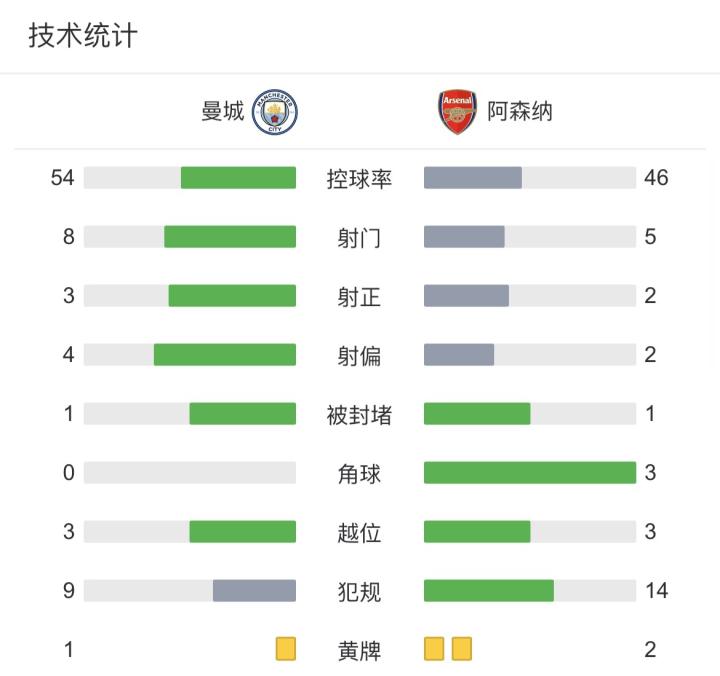Click Manchester City's gray 犯规 fouls bar
The height and width of the screenshot is (676, 720).
point(254,591)
